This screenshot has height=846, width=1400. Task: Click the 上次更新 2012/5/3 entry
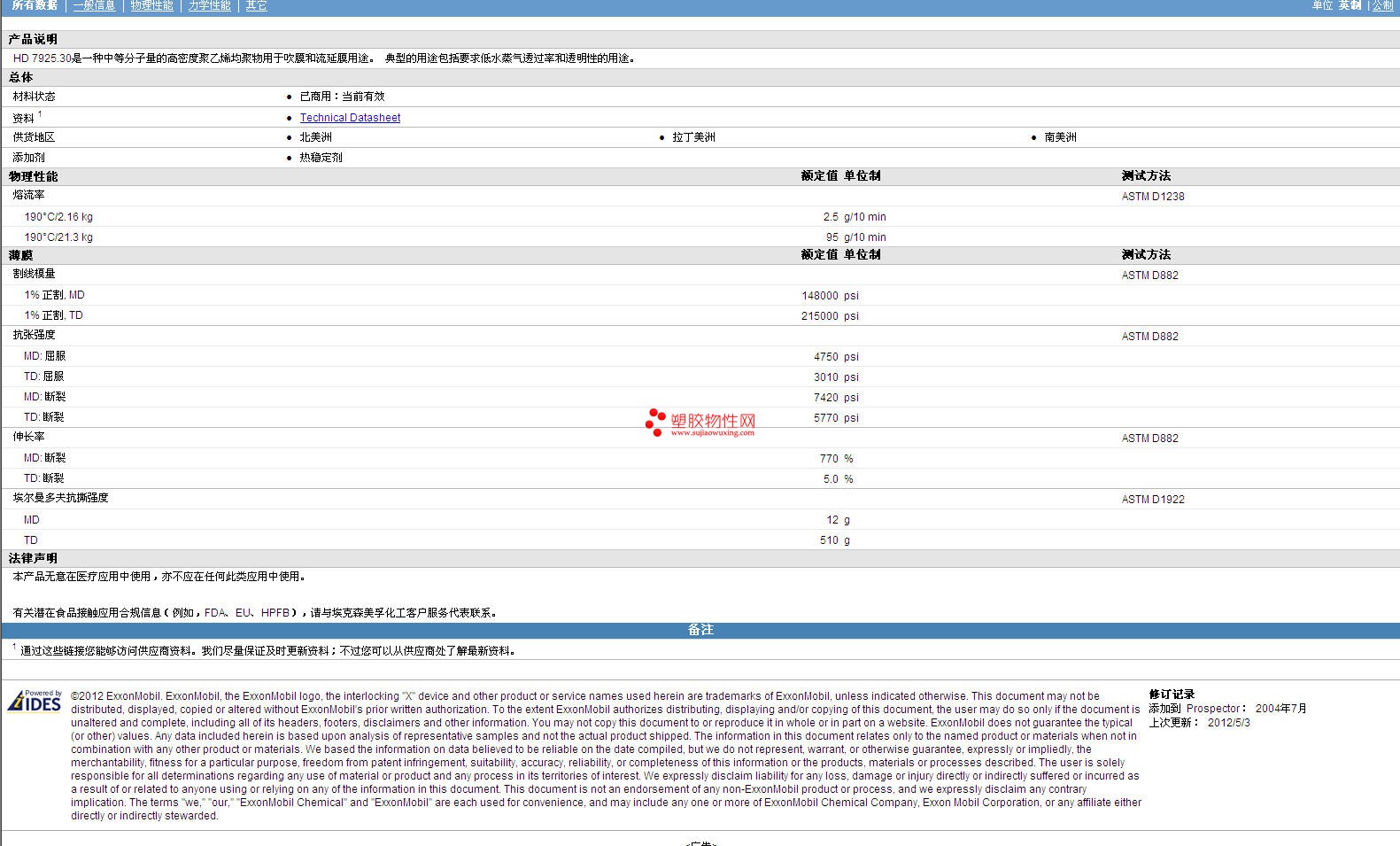click(1200, 723)
